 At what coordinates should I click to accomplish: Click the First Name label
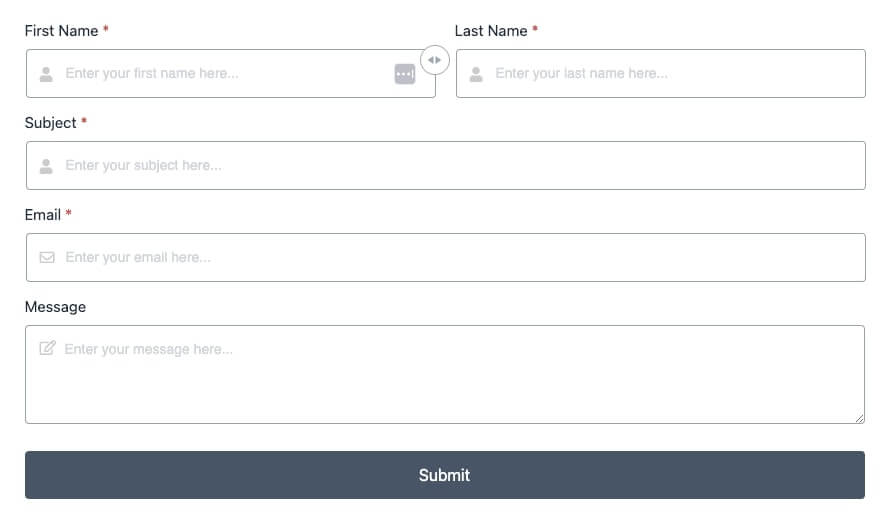[61, 31]
